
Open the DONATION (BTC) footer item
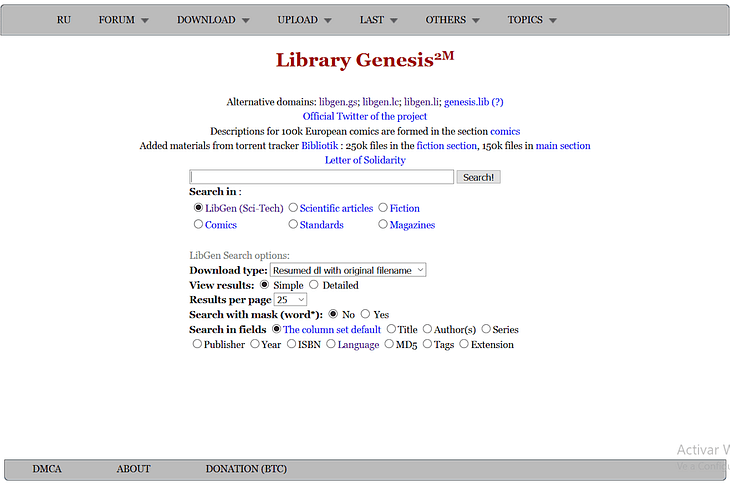[x=246, y=469]
